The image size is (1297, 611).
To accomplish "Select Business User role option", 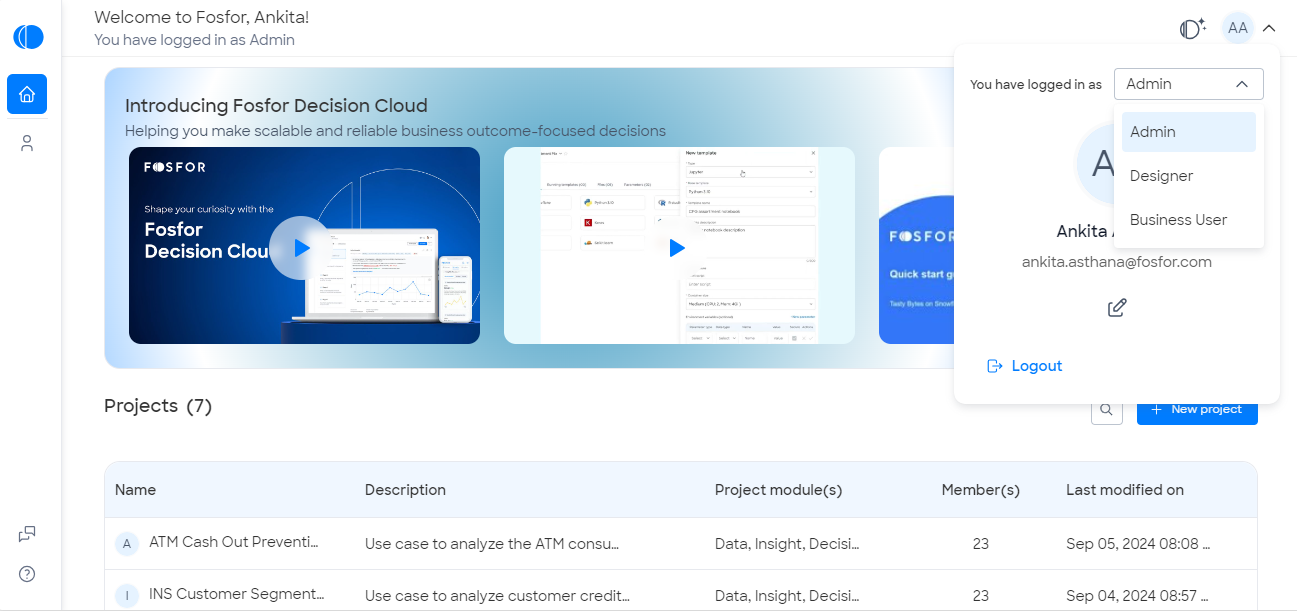I will point(1189,220).
